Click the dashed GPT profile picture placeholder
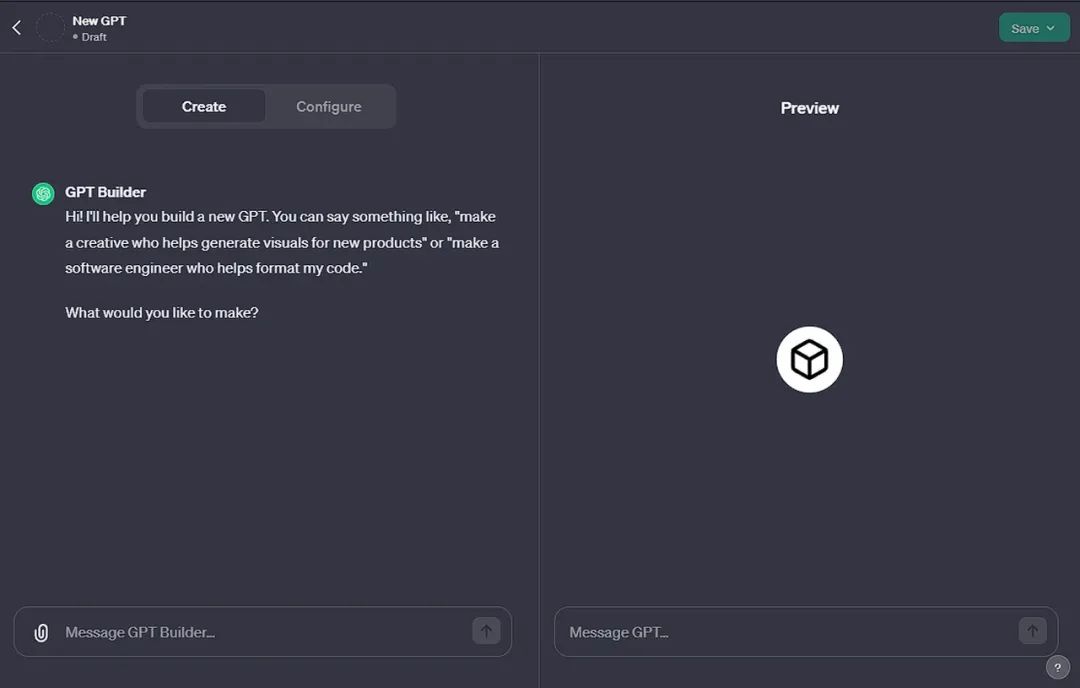Screen dimensions: 1080x688 point(50,28)
